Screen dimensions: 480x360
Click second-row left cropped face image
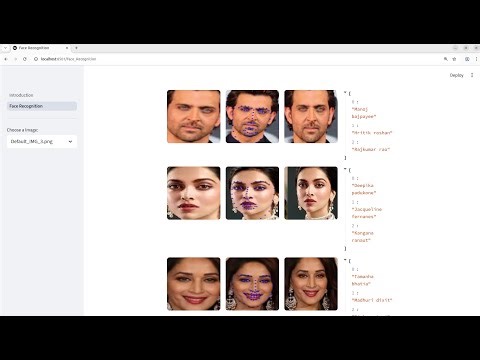[x=194, y=193]
